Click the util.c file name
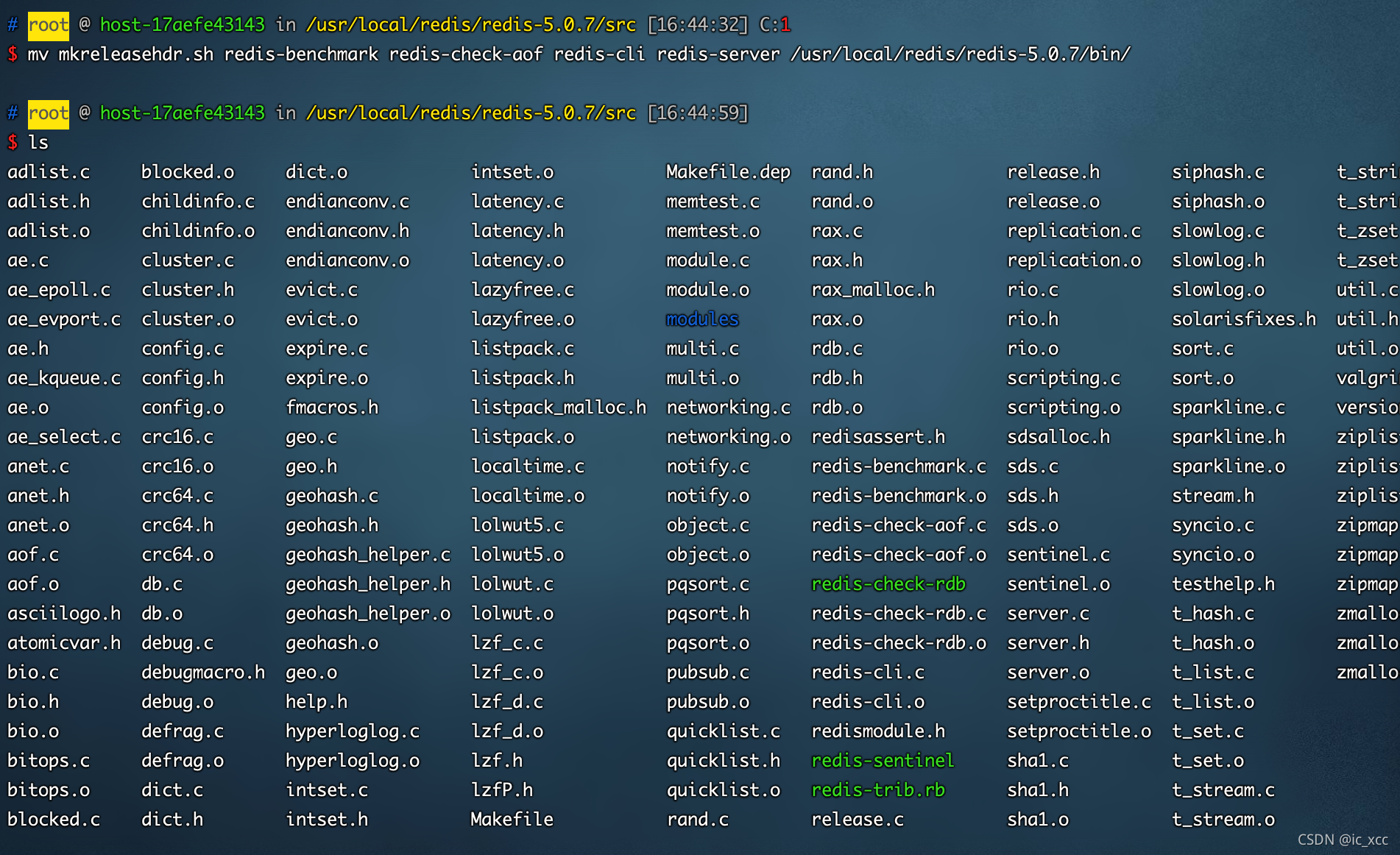1400x855 pixels. (x=1367, y=290)
